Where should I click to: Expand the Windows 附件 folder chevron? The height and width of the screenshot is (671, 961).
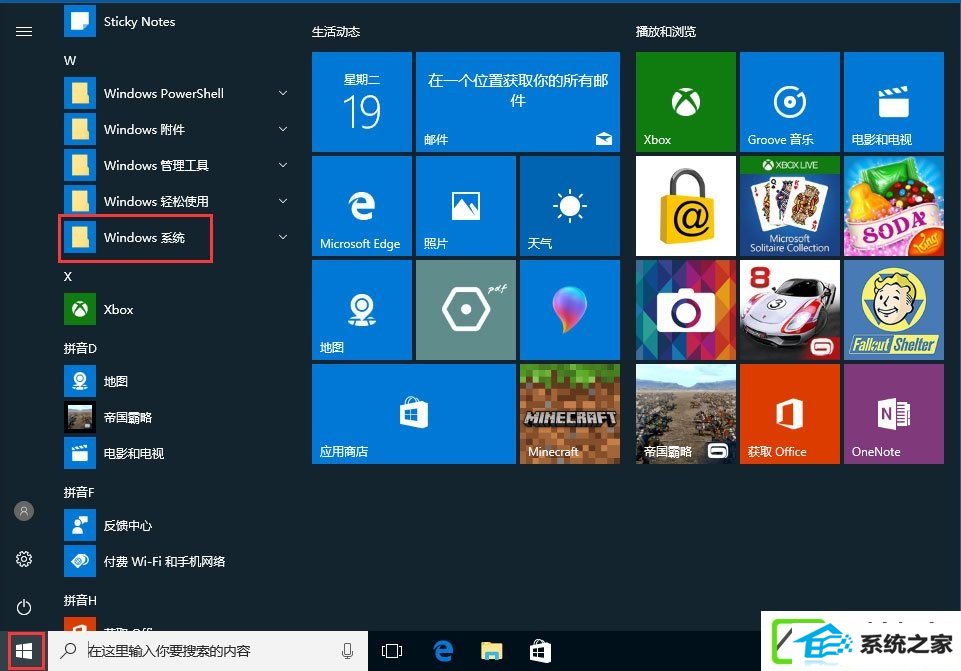click(x=283, y=129)
